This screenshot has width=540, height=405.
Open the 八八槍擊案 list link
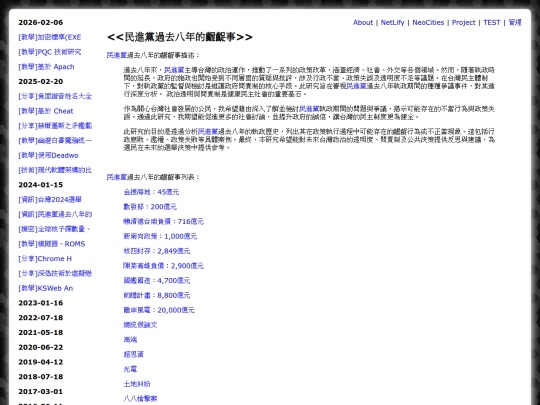click(140, 399)
